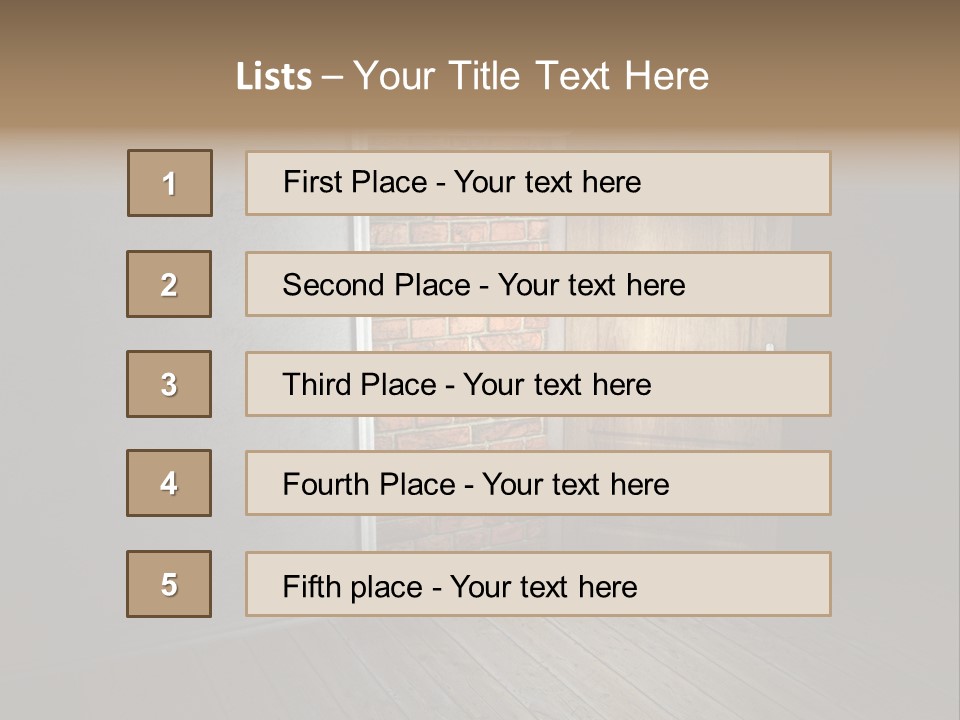The height and width of the screenshot is (720, 960).
Task: Click the number 5 box
Action: pyautogui.click(x=169, y=584)
